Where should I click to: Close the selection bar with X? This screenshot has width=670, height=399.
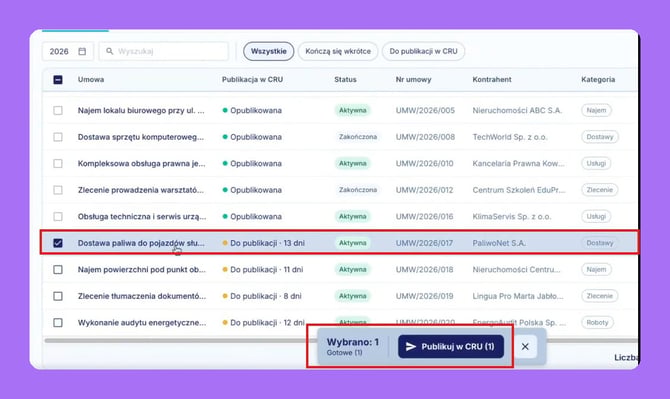click(x=525, y=346)
